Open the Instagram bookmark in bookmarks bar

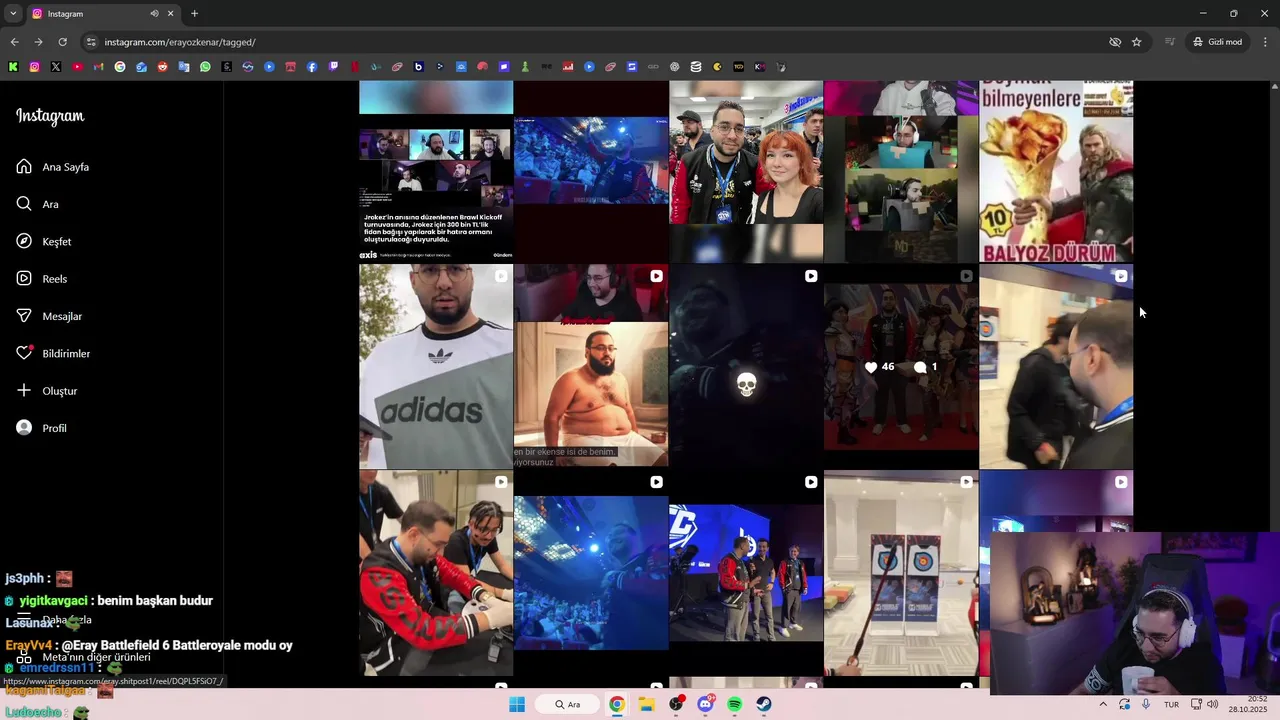(x=34, y=67)
